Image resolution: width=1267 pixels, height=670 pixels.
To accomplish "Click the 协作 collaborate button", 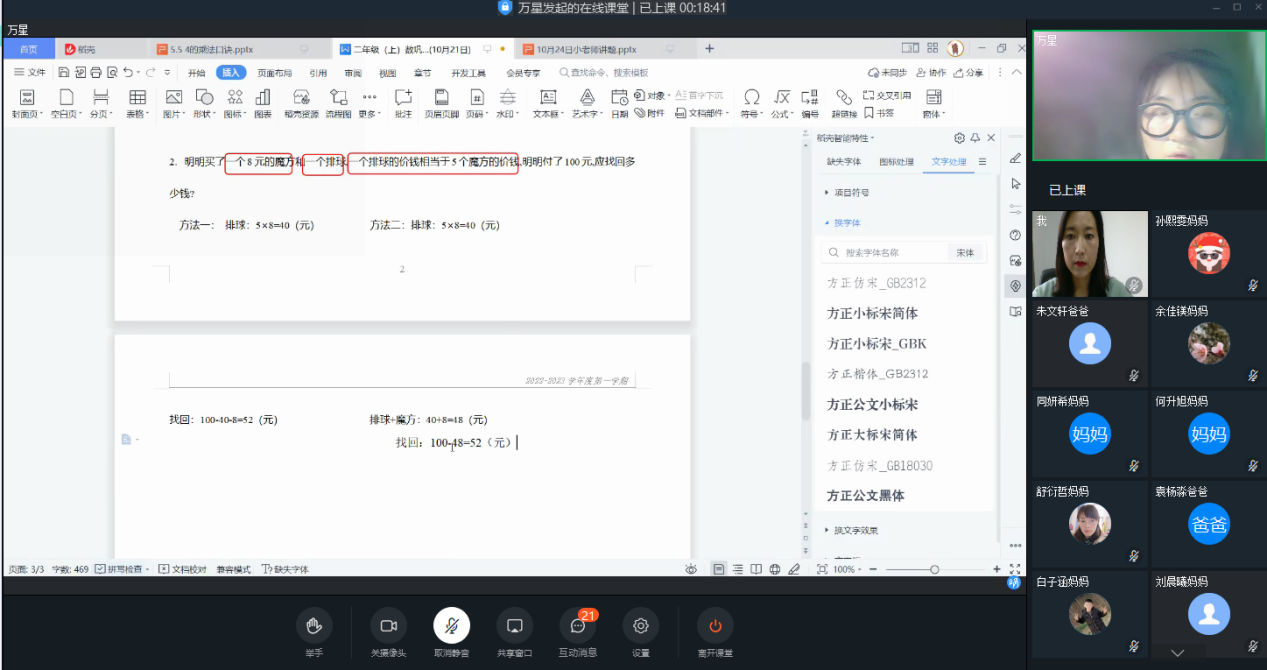I will pyautogui.click(x=930, y=72).
